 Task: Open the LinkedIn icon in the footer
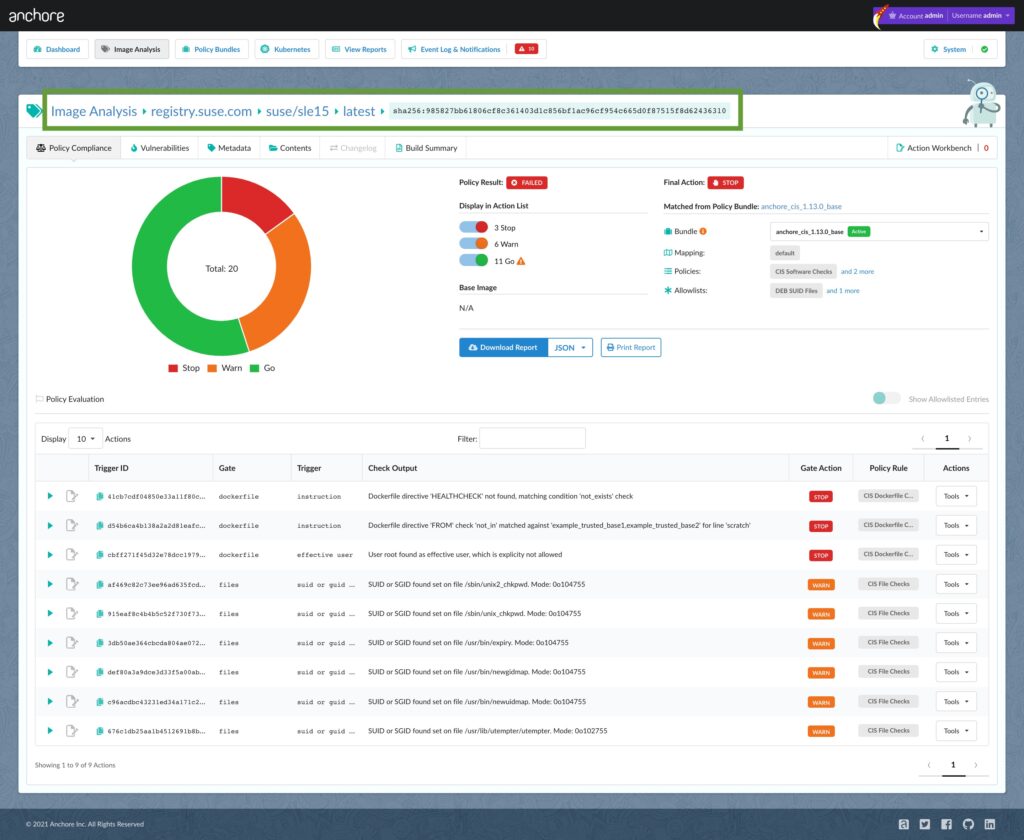point(989,824)
